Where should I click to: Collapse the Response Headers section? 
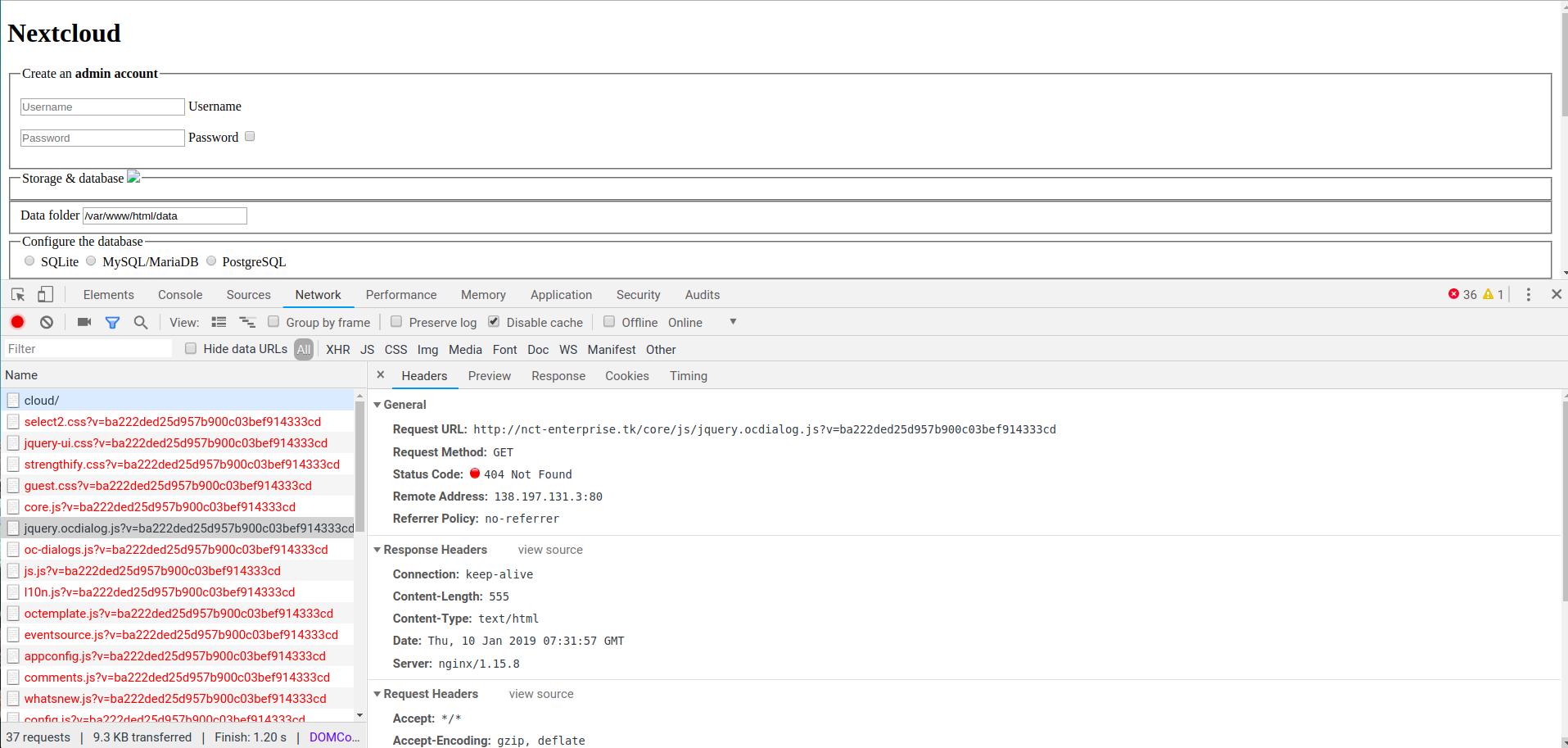tap(377, 550)
